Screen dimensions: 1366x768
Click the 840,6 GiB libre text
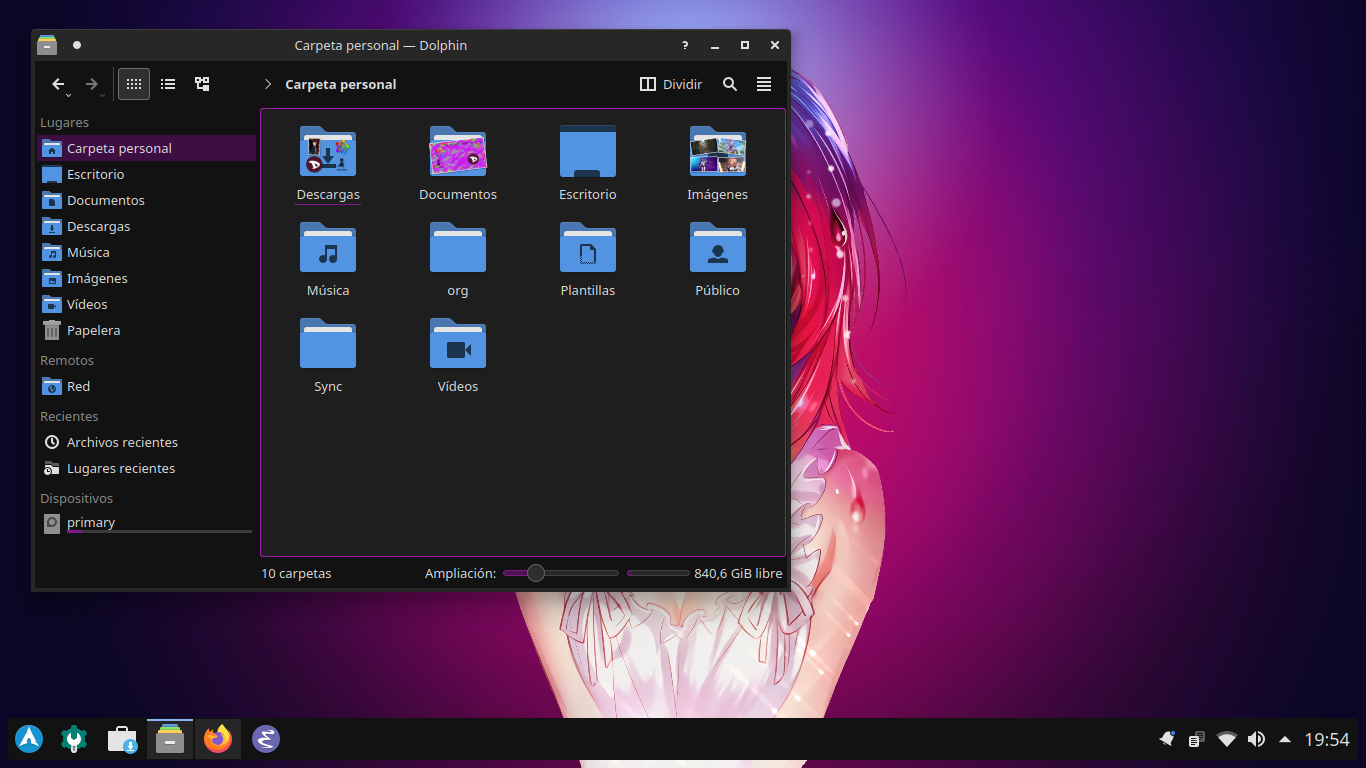(738, 574)
